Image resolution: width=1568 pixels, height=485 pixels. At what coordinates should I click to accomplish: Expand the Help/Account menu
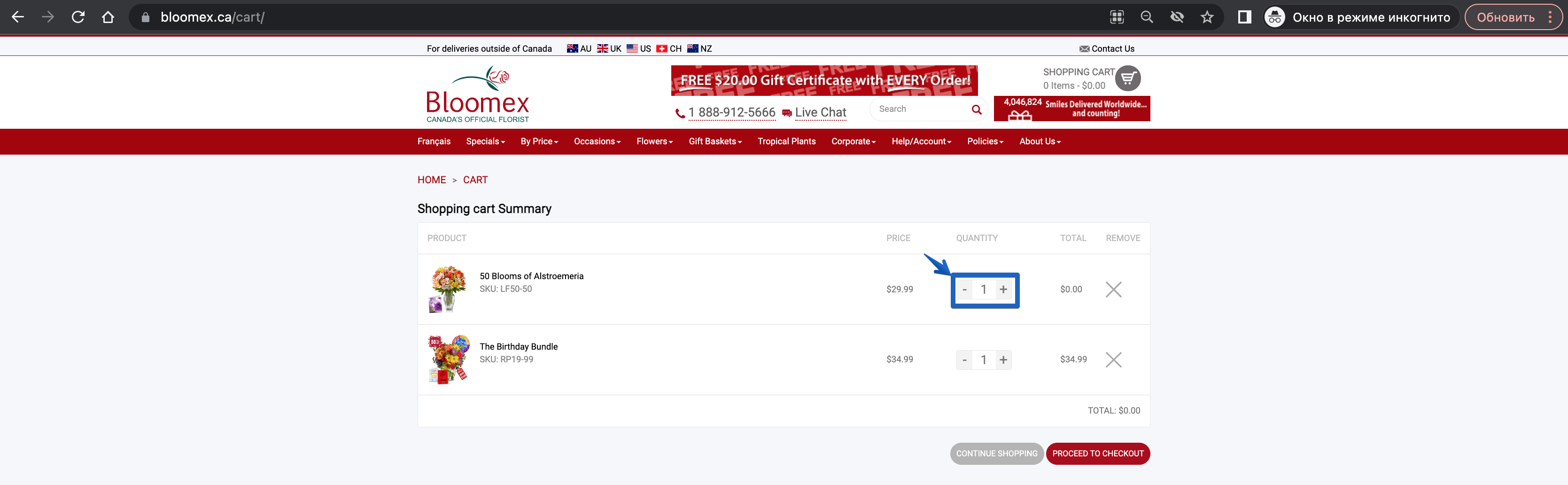pyautogui.click(x=922, y=141)
